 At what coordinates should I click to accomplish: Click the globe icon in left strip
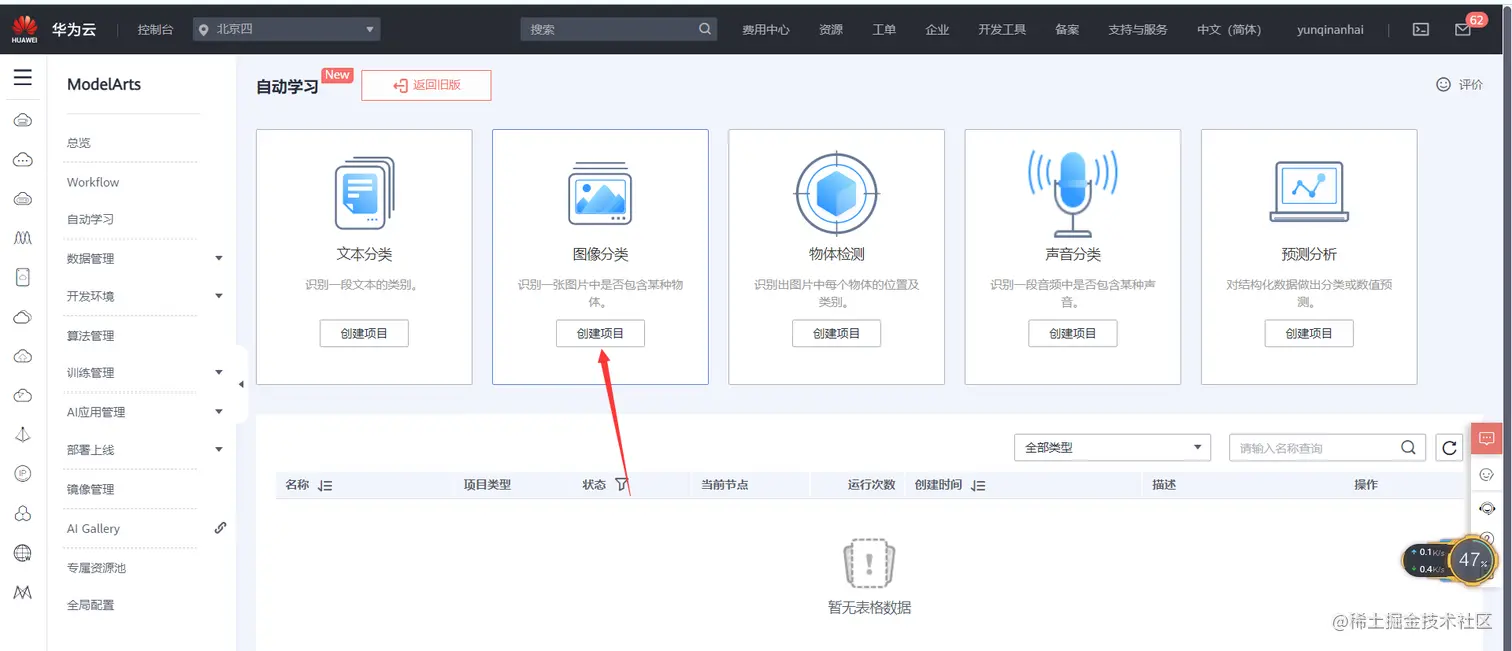[22, 553]
